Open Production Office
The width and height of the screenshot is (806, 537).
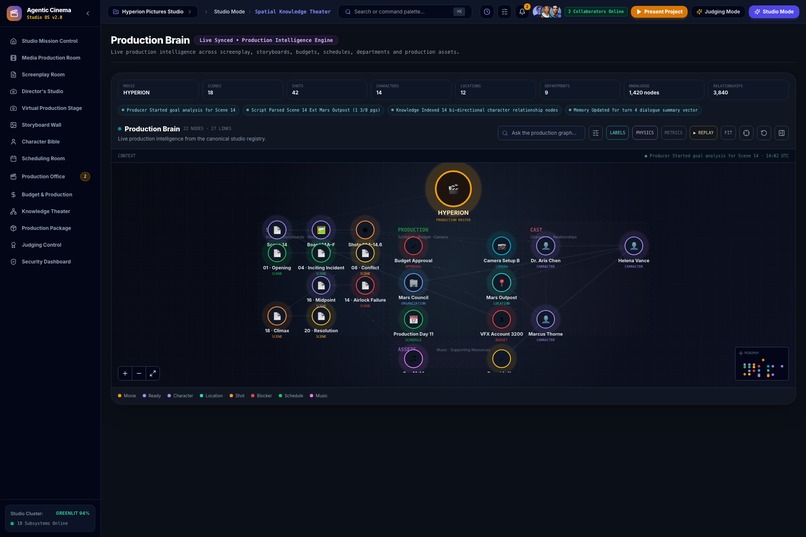pyautogui.click(x=49, y=176)
